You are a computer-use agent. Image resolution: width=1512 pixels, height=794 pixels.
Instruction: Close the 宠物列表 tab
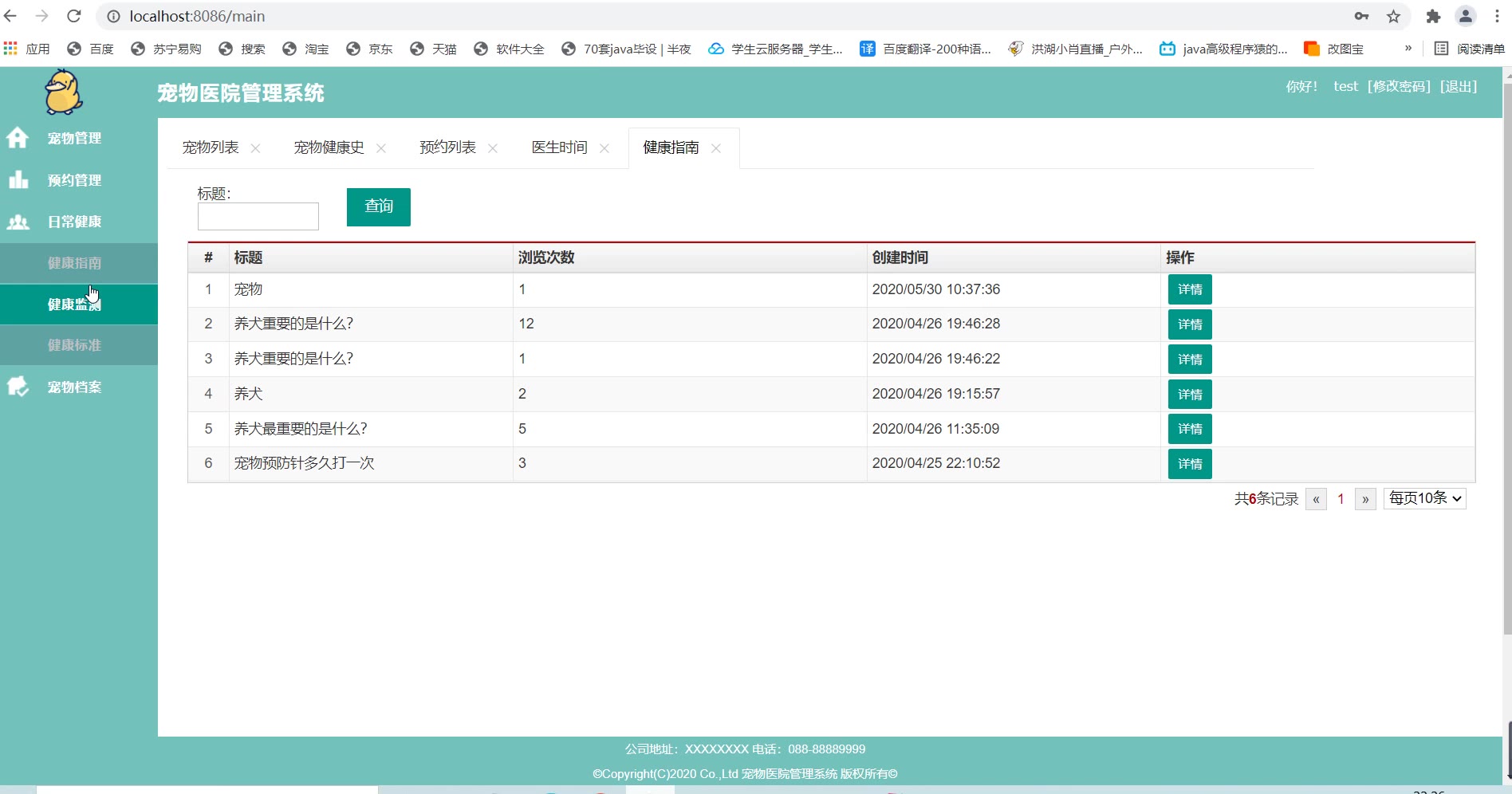pos(255,148)
